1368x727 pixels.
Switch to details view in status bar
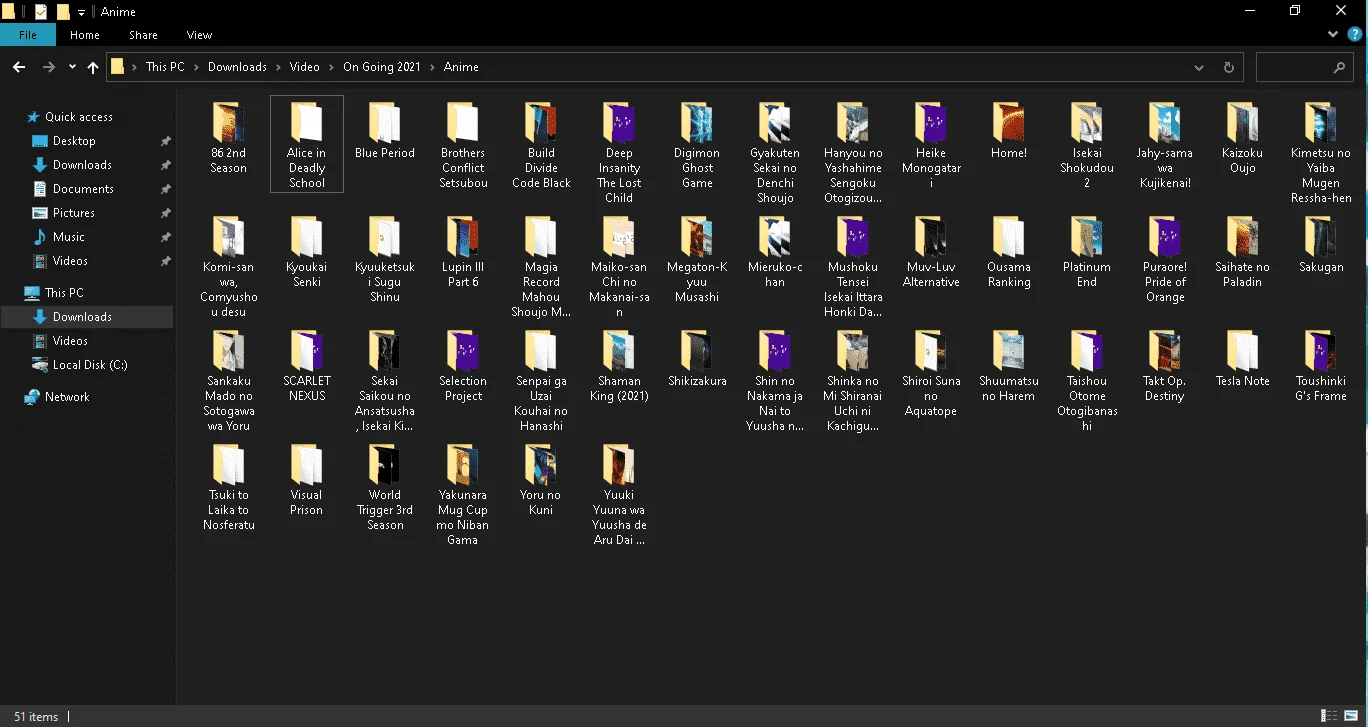tap(1329, 716)
